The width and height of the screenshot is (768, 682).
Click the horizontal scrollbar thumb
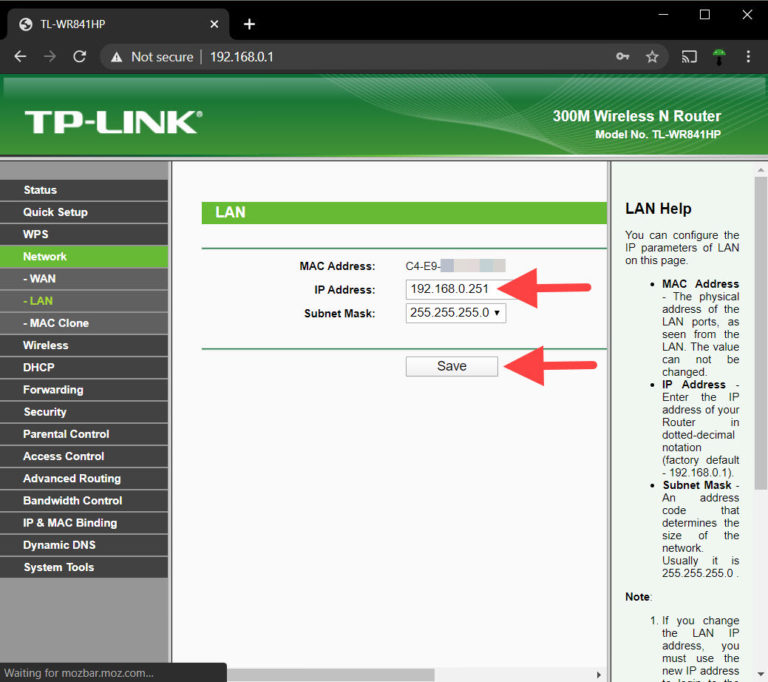point(331,675)
